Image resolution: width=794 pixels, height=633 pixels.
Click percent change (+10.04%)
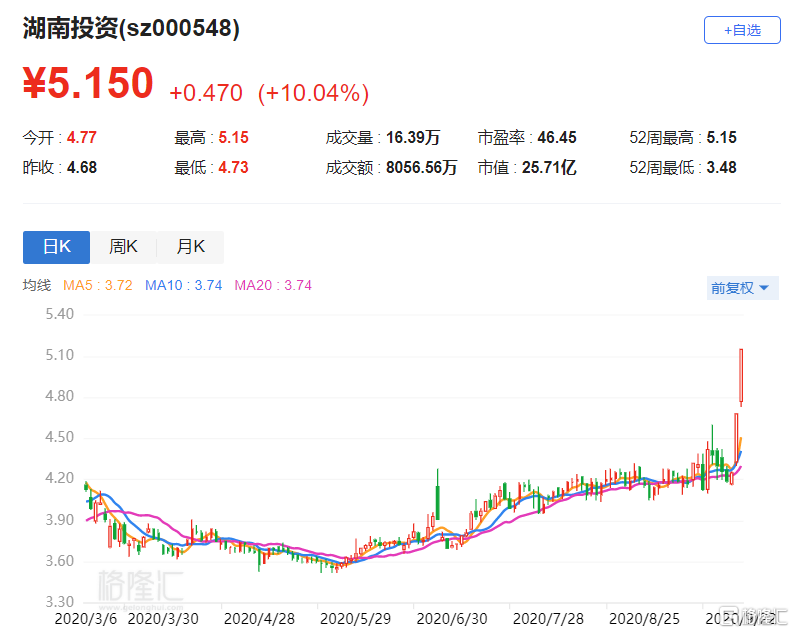click(313, 93)
